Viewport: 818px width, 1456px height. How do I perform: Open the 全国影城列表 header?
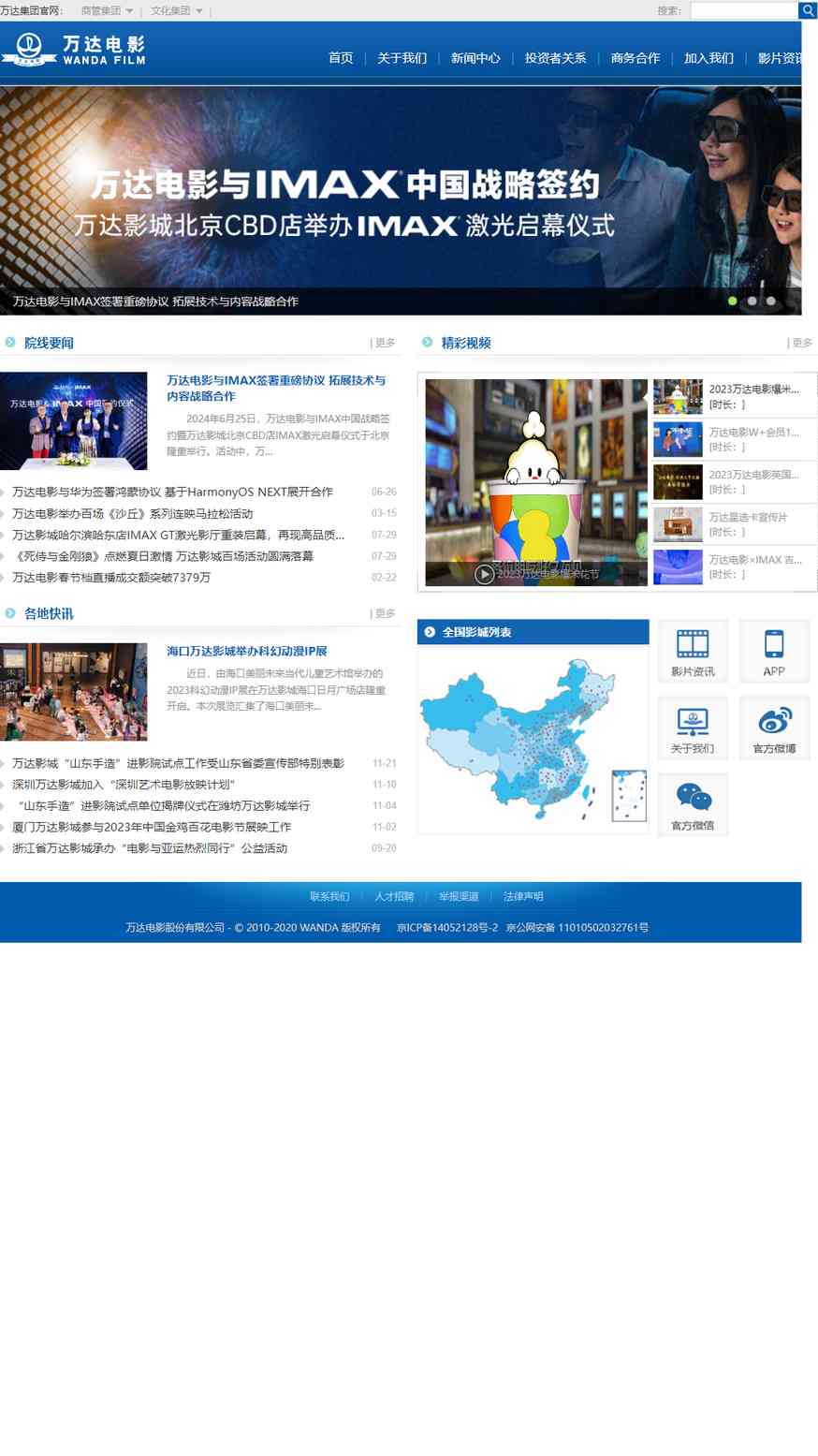tap(533, 632)
